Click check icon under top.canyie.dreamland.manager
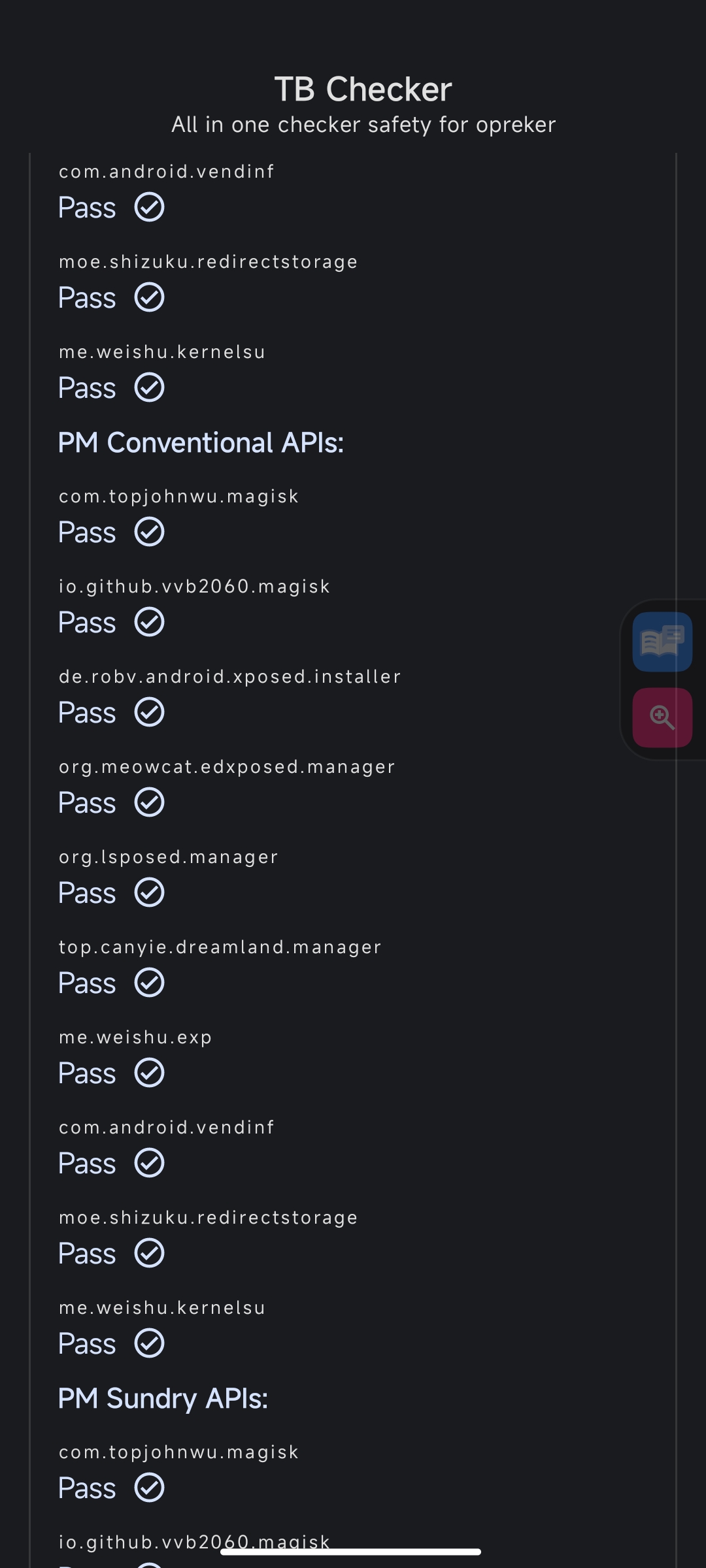706x1568 pixels. [149, 983]
